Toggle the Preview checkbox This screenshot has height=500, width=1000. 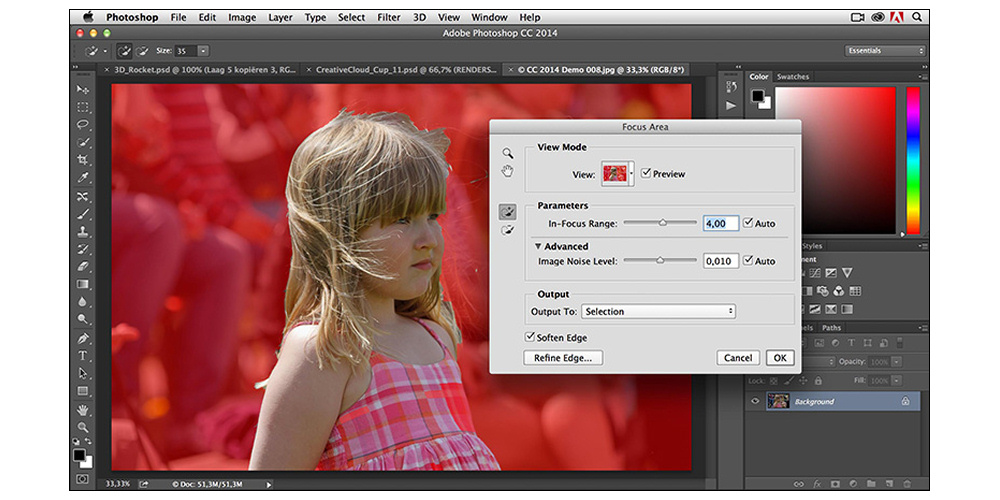pos(646,174)
